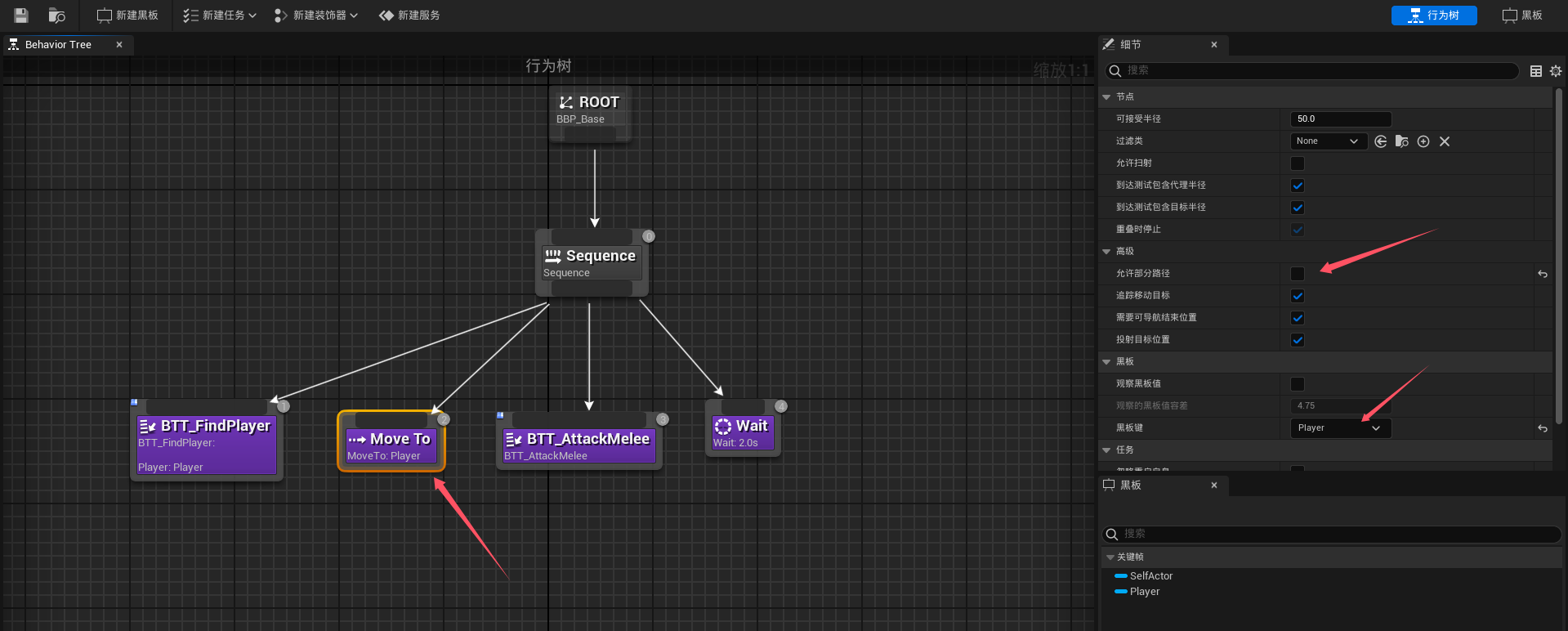Click the blueprint marker on BTT_AttackMelee node
This screenshot has width=1568, height=631.
(x=500, y=415)
